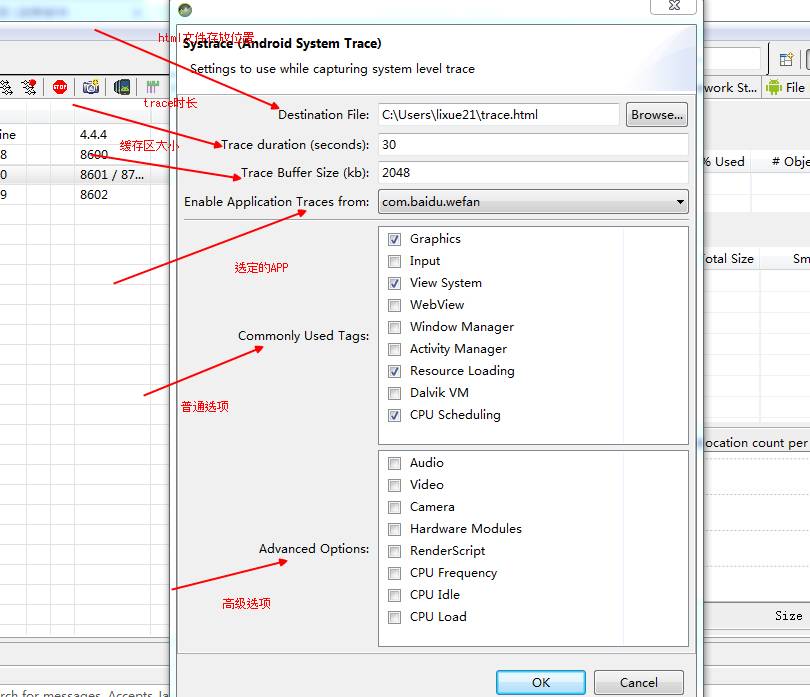Image resolution: width=810 pixels, height=697 pixels.
Task: Uncheck the View System checkbox
Action: click(x=394, y=283)
